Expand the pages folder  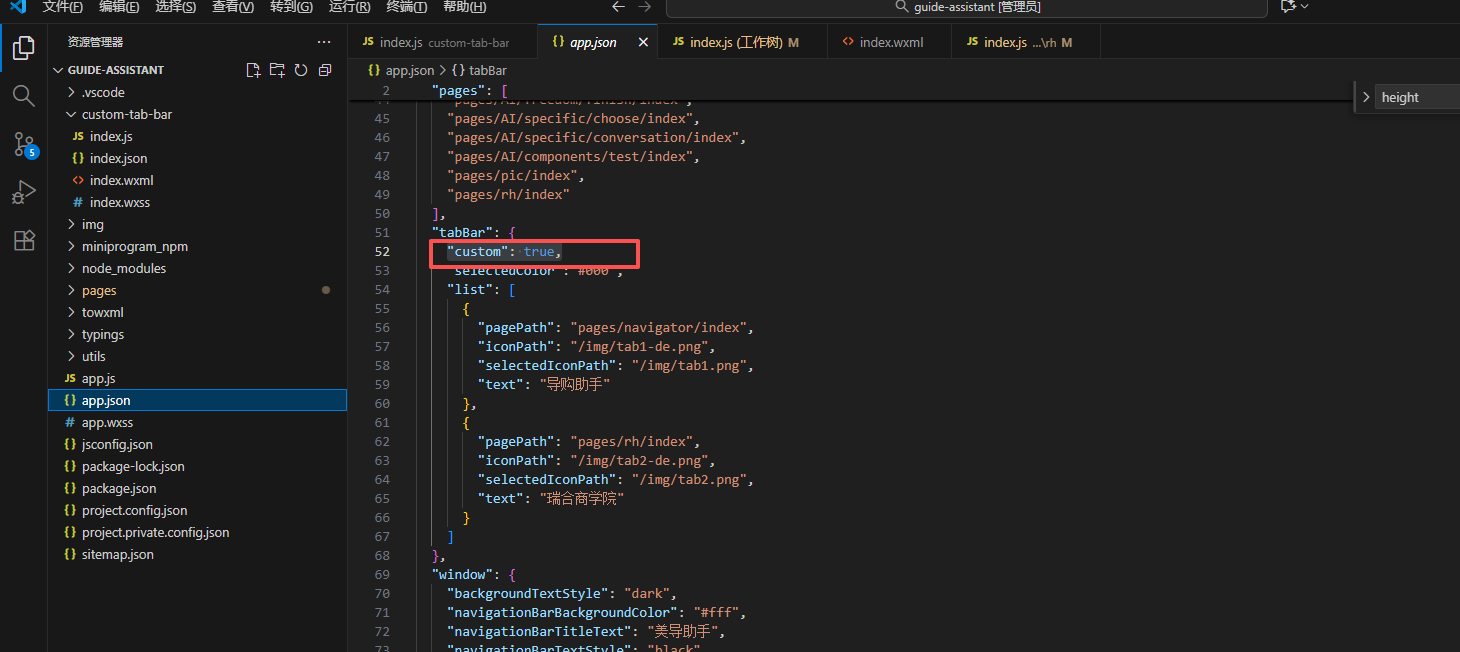pos(71,290)
